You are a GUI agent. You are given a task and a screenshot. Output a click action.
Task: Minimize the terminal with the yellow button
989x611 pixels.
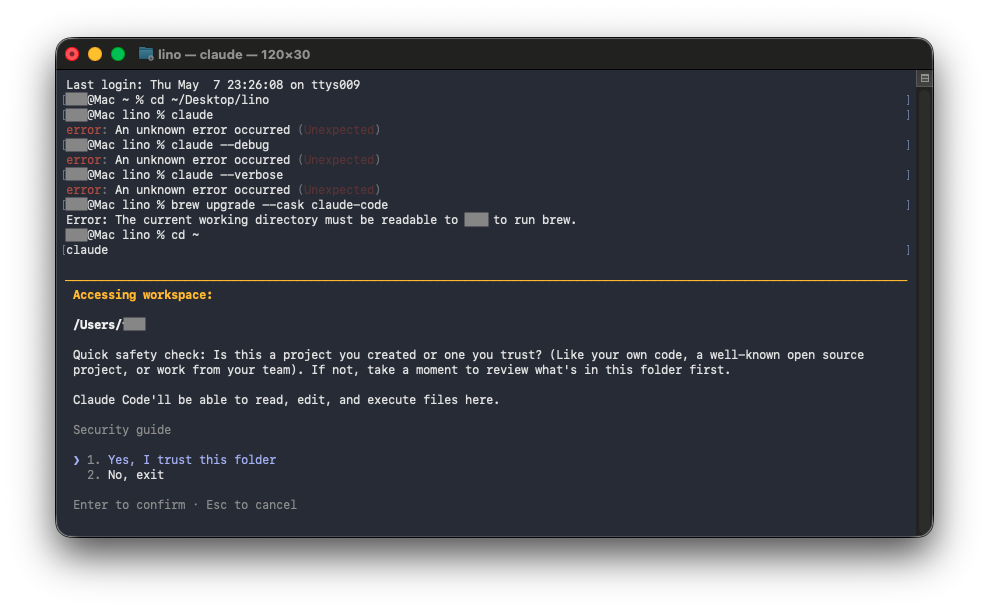tap(95, 54)
